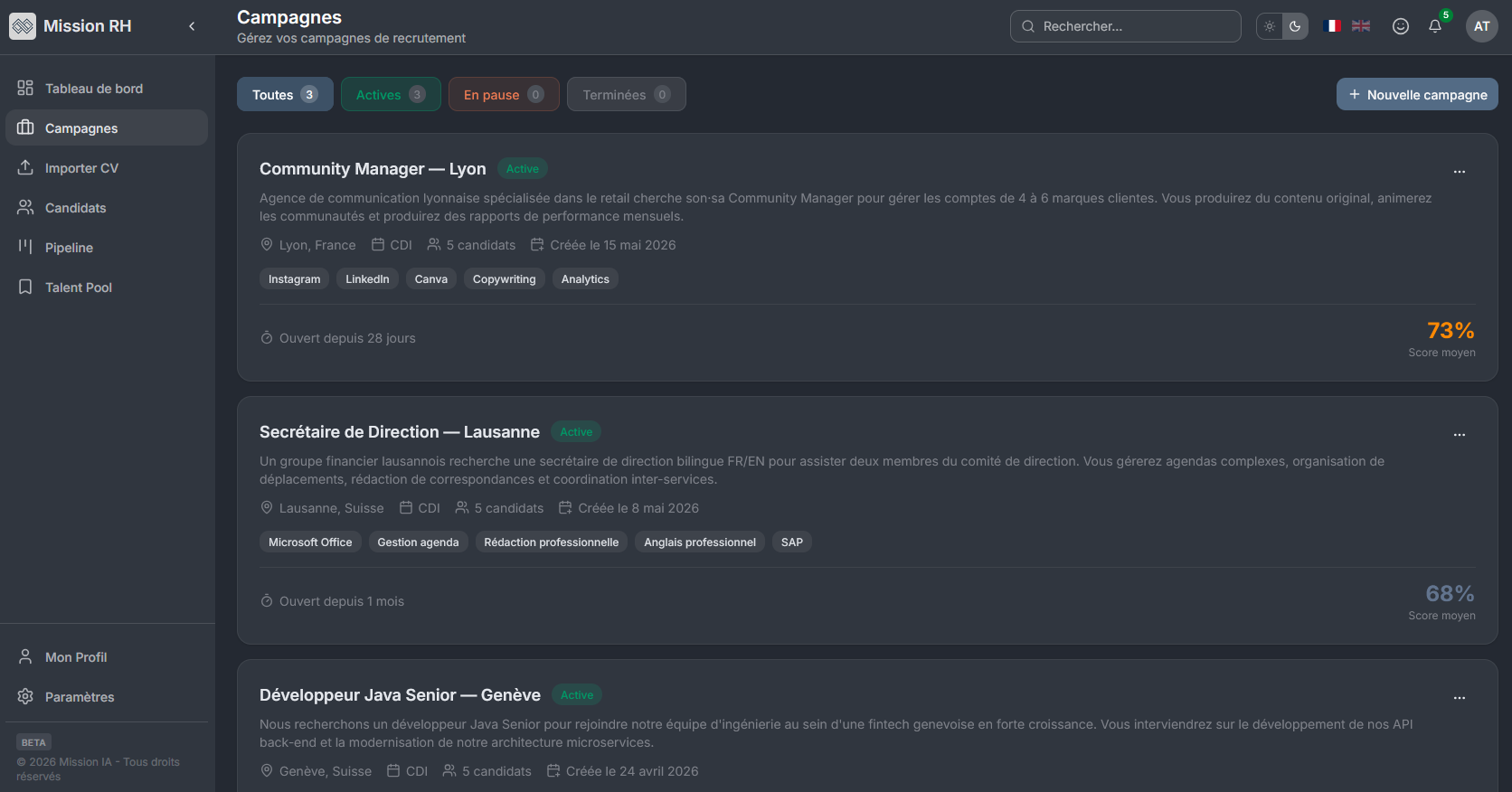Click the Gestion agenda skill tag
Viewport: 1512px width, 792px height.
click(x=418, y=542)
